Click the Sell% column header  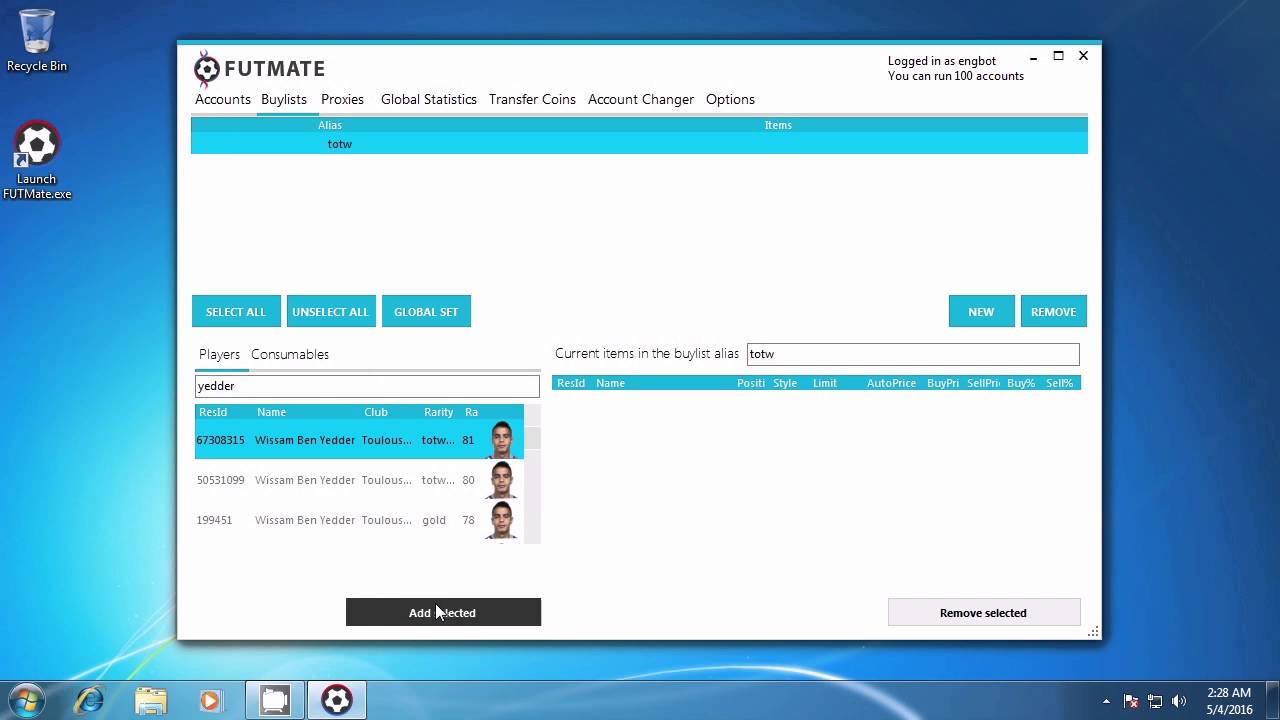point(1060,383)
